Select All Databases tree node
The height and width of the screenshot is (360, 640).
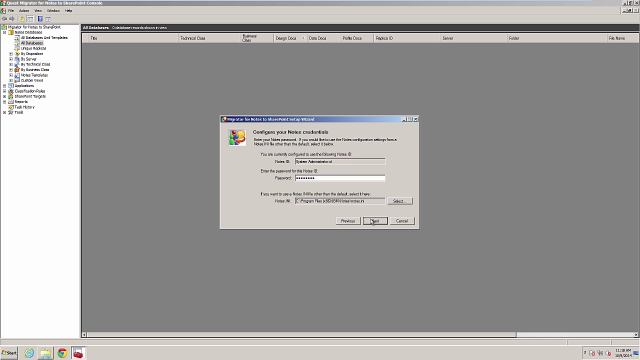point(32,43)
